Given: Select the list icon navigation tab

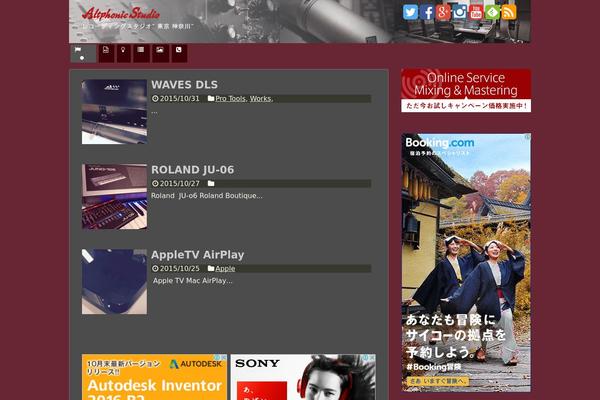Looking at the screenshot, I should pyautogui.click(x=141, y=53).
